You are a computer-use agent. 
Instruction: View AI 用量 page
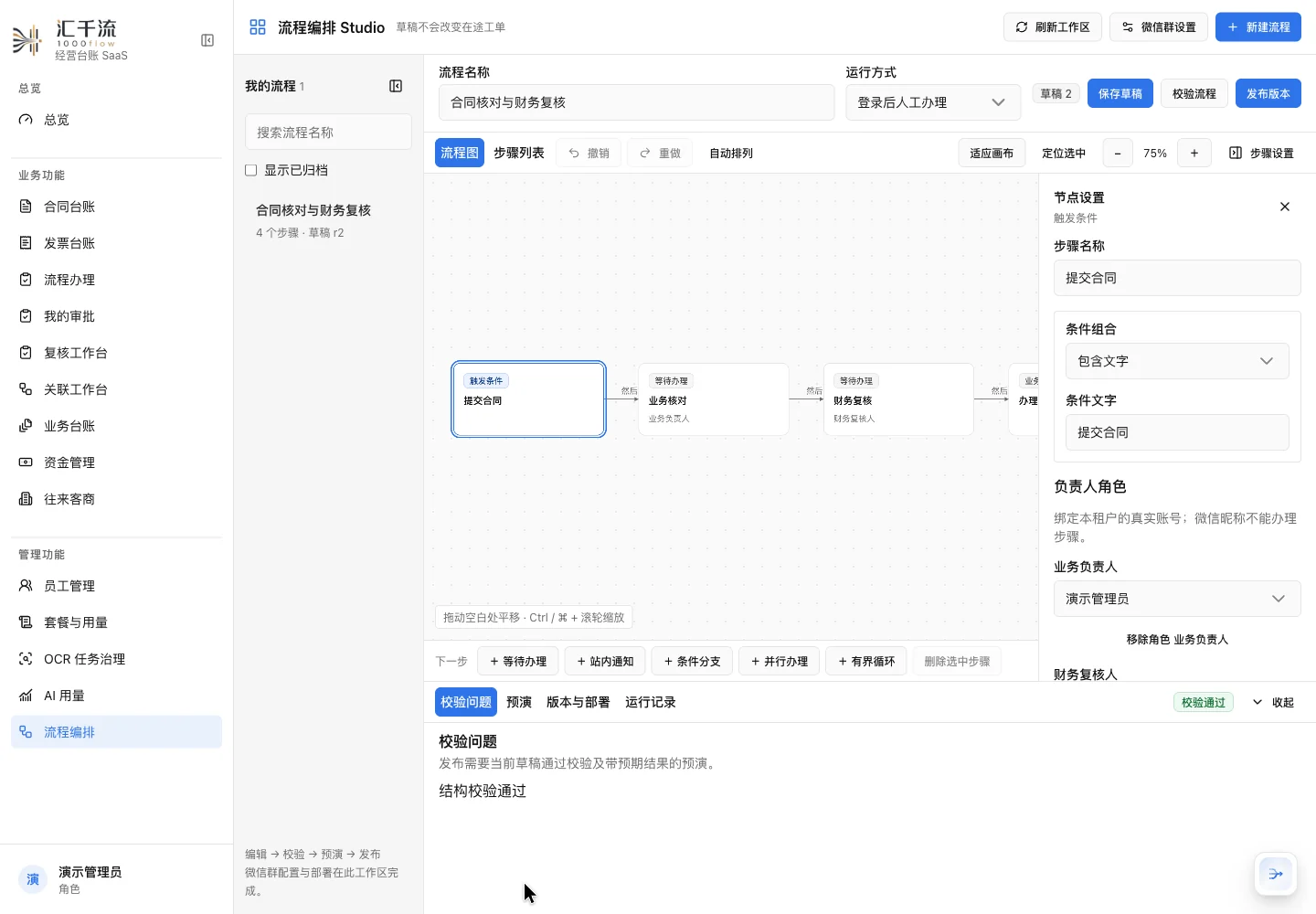[116, 696]
